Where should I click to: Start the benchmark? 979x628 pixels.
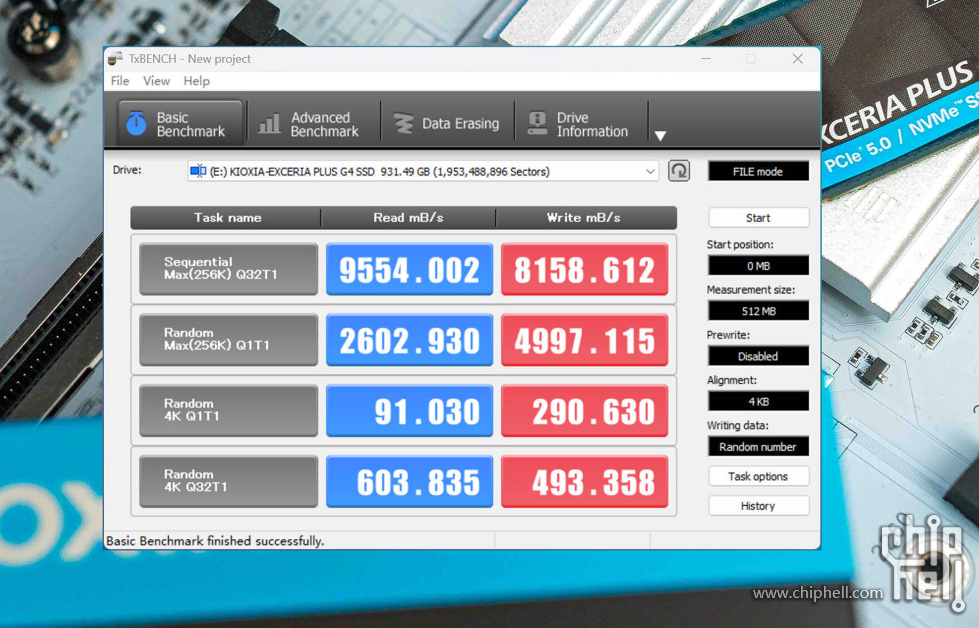pyautogui.click(x=759, y=218)
